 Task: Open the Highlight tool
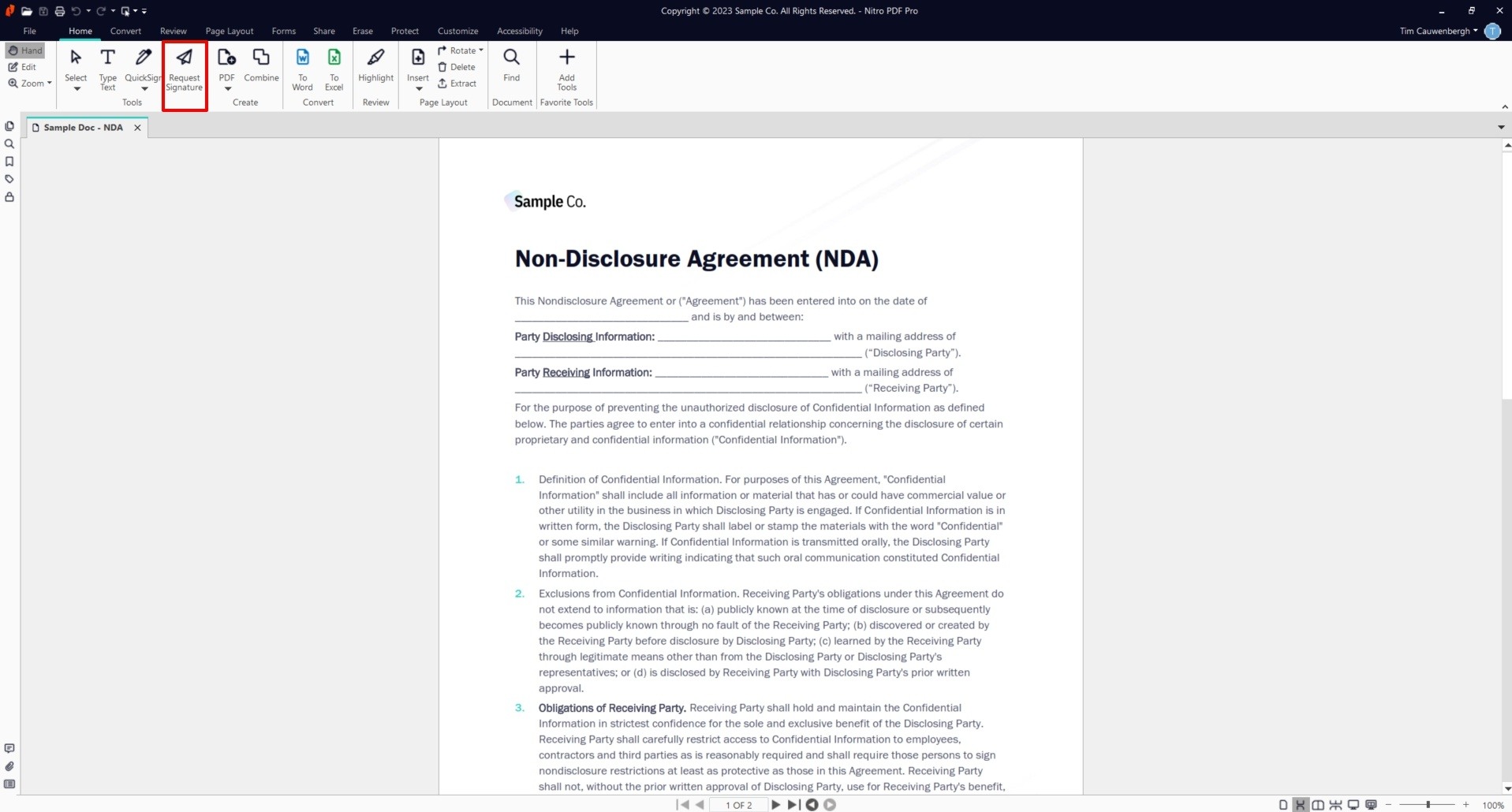click(x=375, y=67)
